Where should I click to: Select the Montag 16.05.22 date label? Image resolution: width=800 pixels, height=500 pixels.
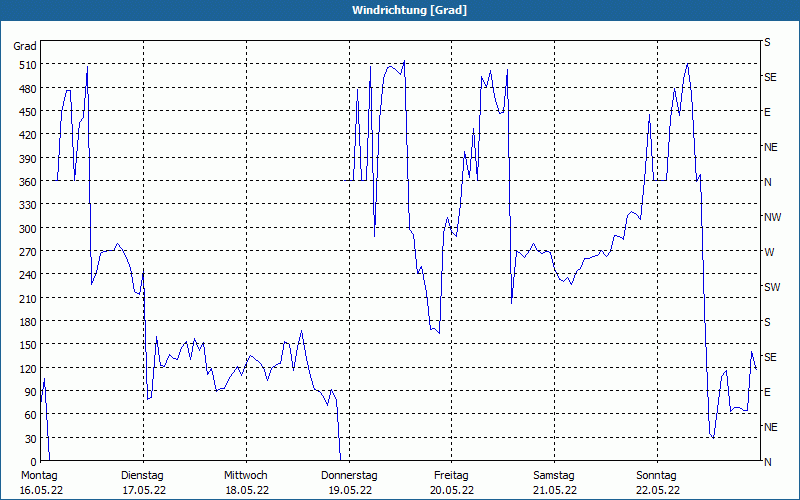click(x=40, y=482)
